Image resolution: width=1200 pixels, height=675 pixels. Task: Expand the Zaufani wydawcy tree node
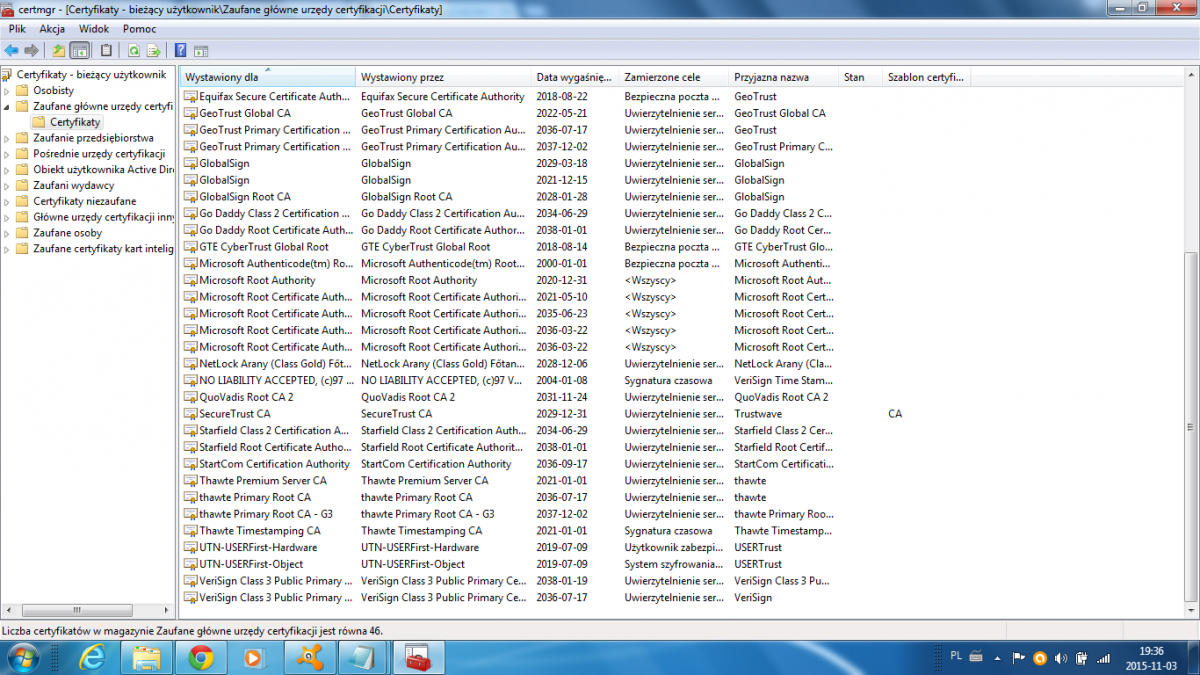pos(8,185)
